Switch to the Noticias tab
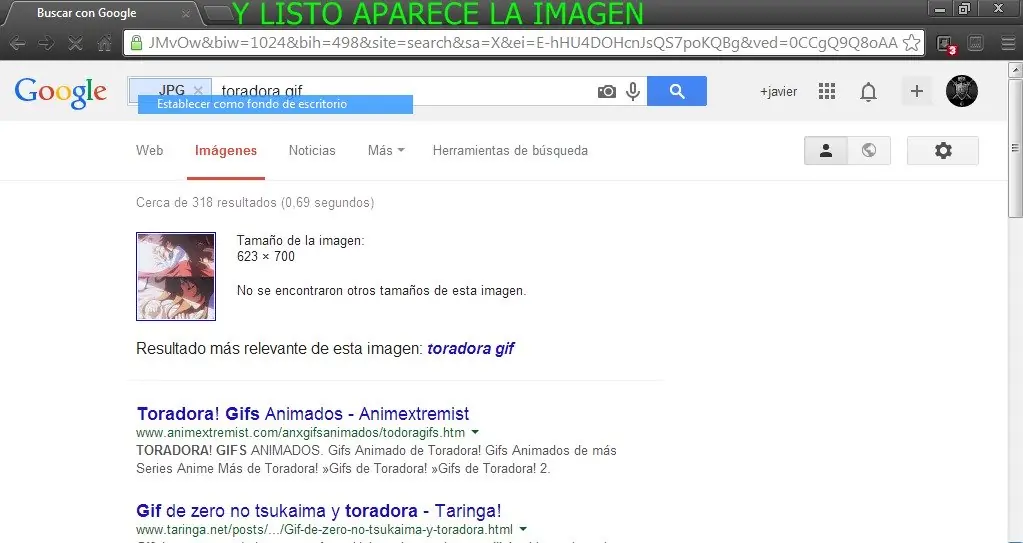The height and width of the screenshot is (543, 1023). coord(312,151)
